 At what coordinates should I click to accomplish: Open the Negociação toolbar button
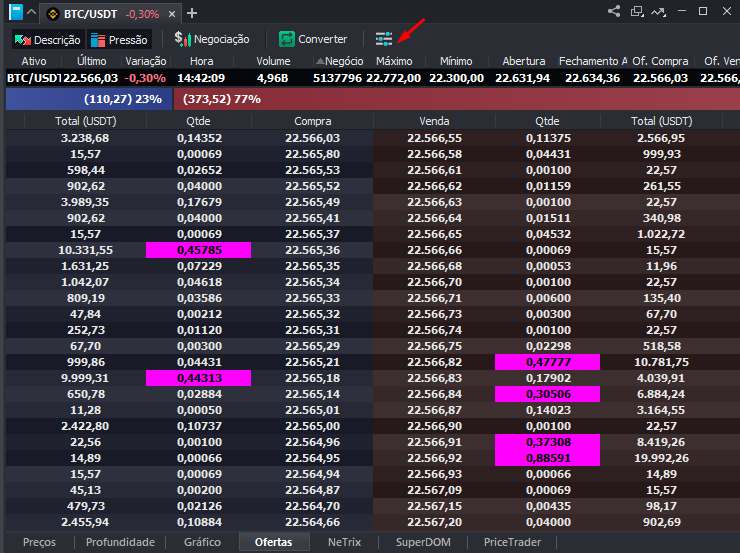[211, 39]
